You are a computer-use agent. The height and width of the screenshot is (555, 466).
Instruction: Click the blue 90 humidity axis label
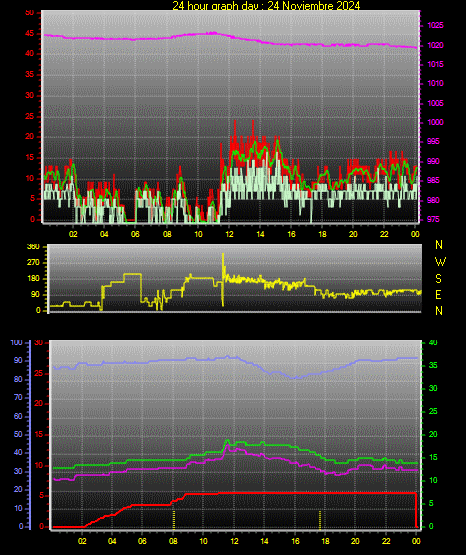click(x=18, y=361)
